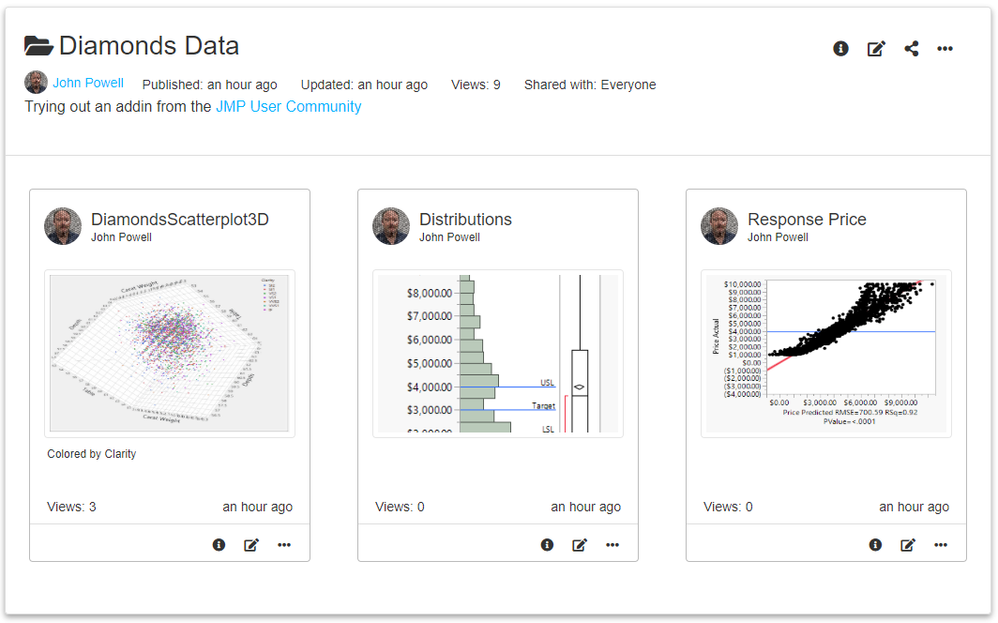Open the Distributions histogram thumbnail
The image size is (998, 623).
[497, 353]
